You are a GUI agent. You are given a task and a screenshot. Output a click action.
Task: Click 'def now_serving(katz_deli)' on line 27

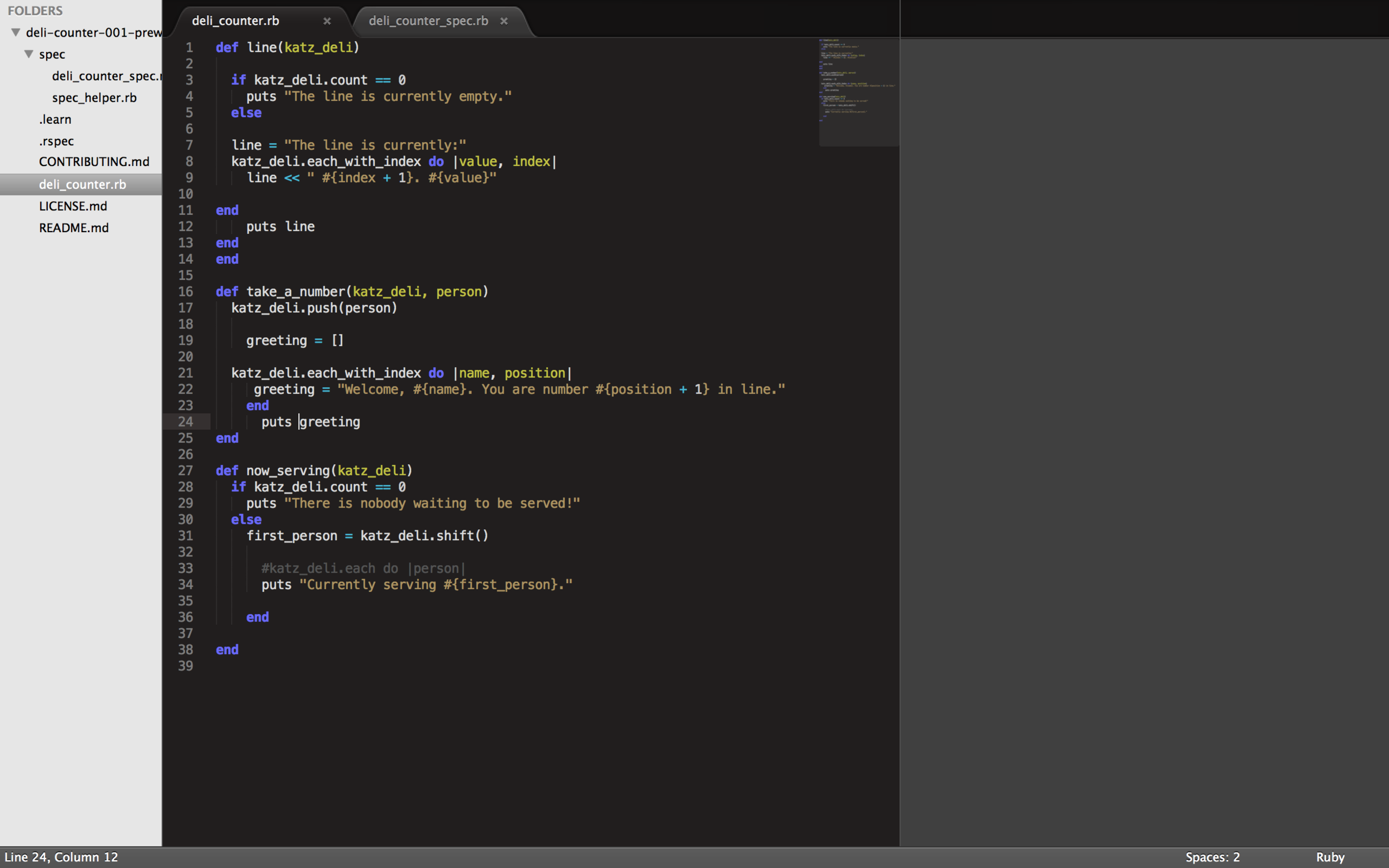tap(314, 471)
